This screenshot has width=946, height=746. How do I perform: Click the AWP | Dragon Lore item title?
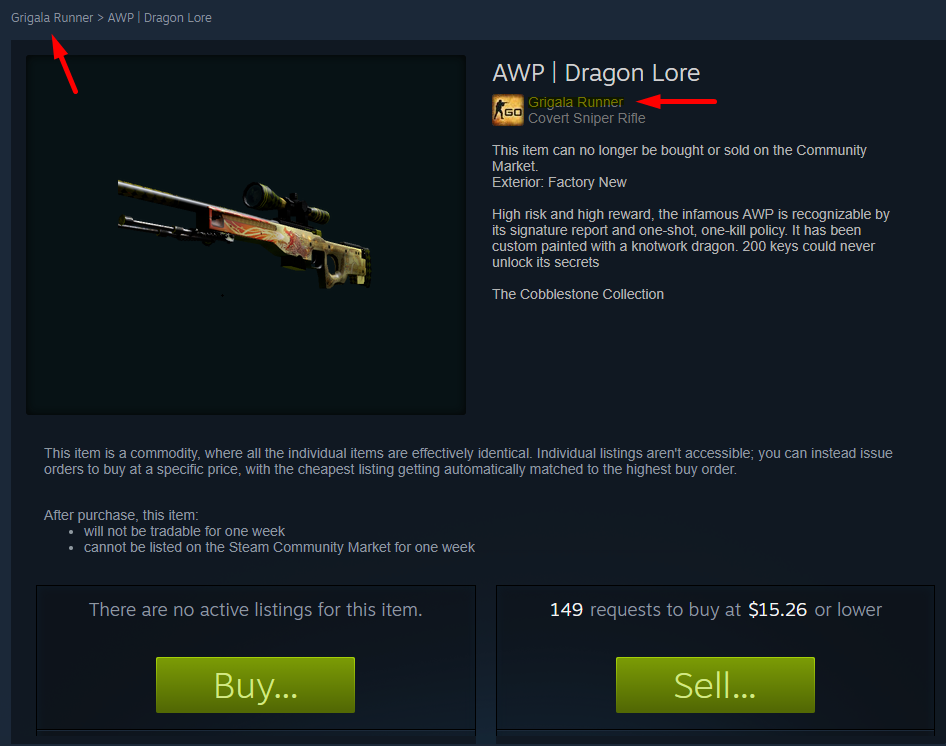coord(596,73)
